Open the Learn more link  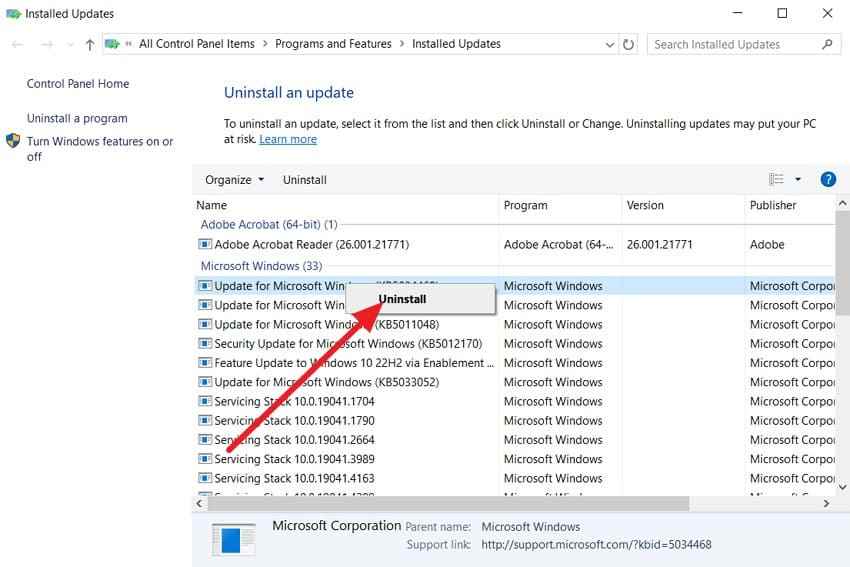288,139
